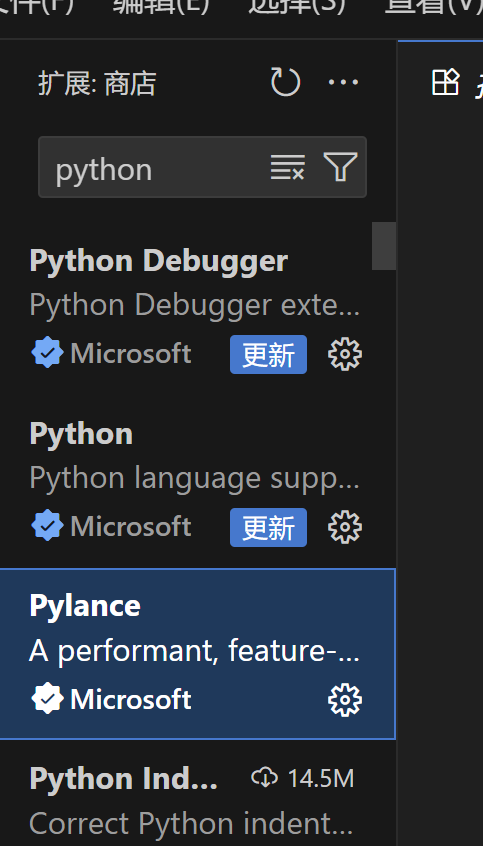The image size is (483, 846).
Task: Click the 'Python Debugger exte...' description
Action: tap(194, 306)
